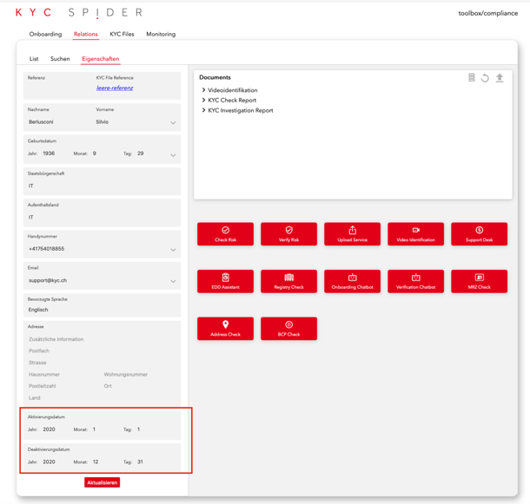530x504 pixels.
Task: Start the Address Check
Action: point(225,329)
